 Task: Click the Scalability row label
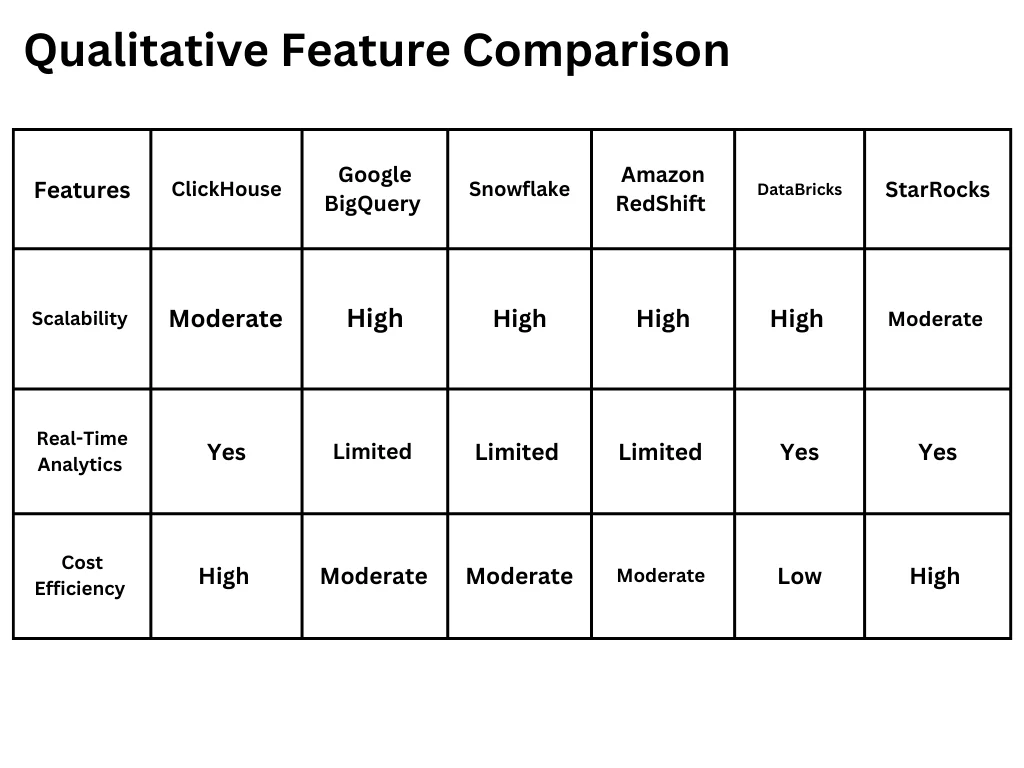[x=80, y=319]
